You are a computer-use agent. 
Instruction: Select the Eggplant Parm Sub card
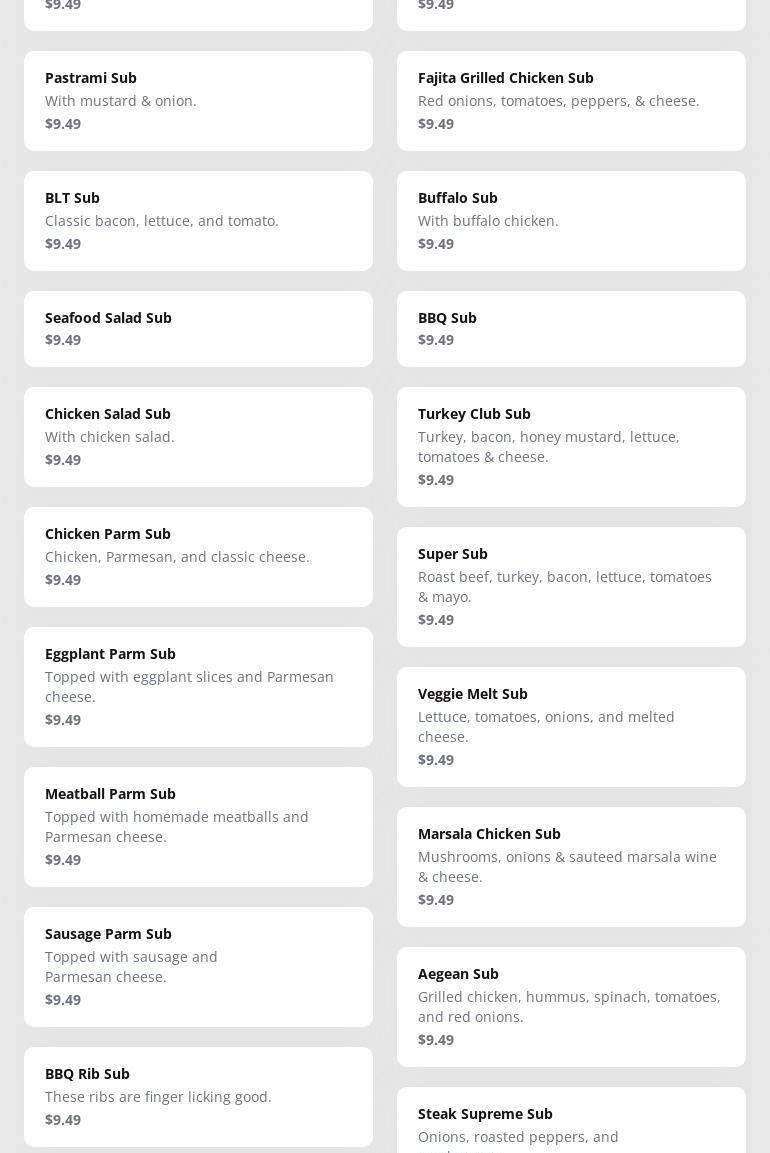198,686
